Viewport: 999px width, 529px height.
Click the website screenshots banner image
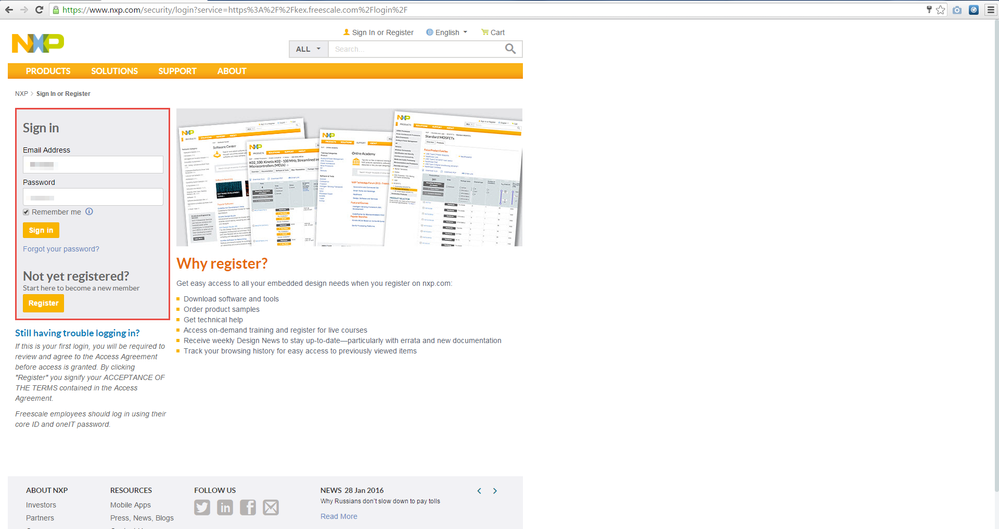(349, 177)
